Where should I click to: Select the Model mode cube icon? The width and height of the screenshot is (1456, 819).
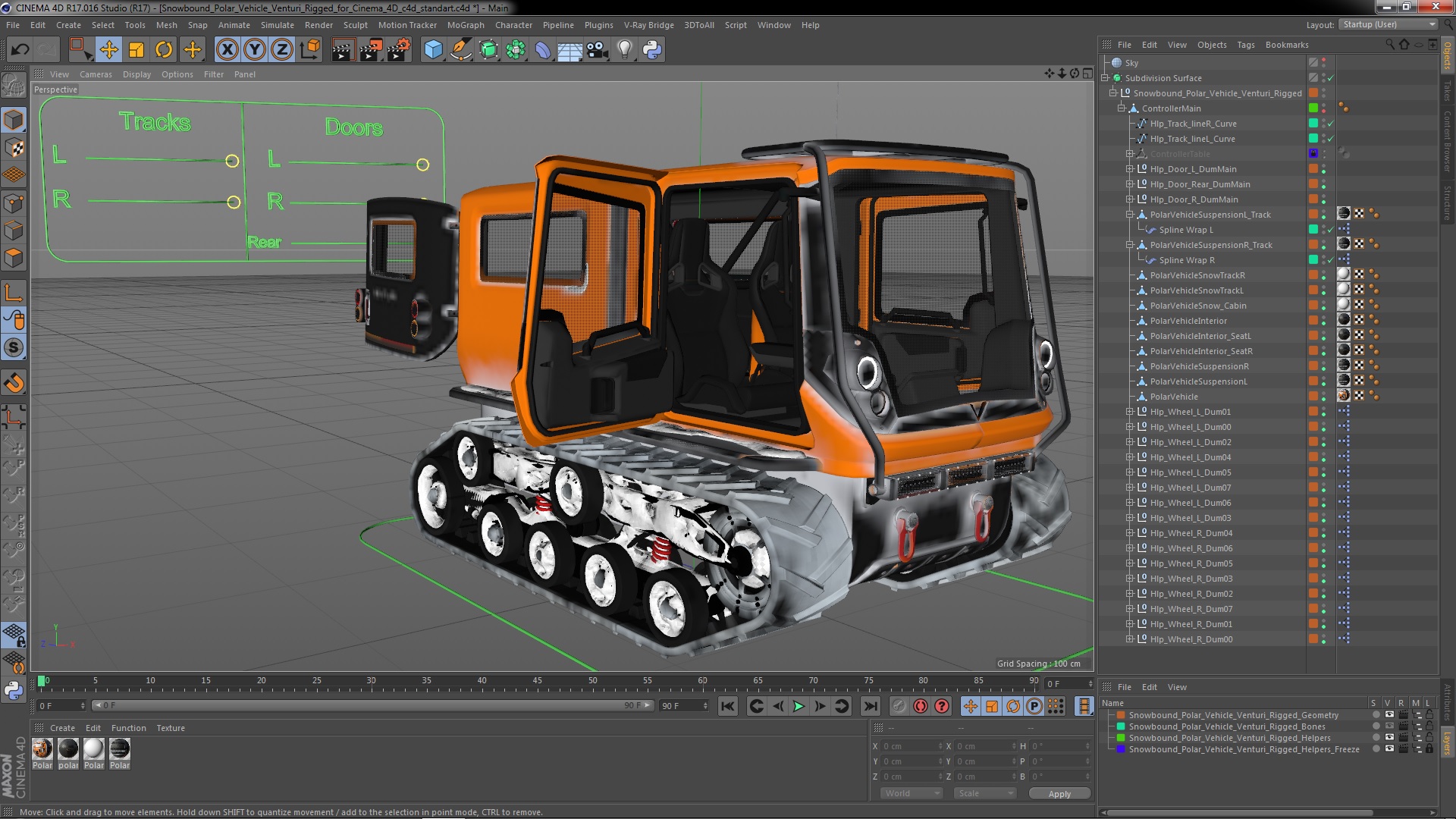[14, 120]
